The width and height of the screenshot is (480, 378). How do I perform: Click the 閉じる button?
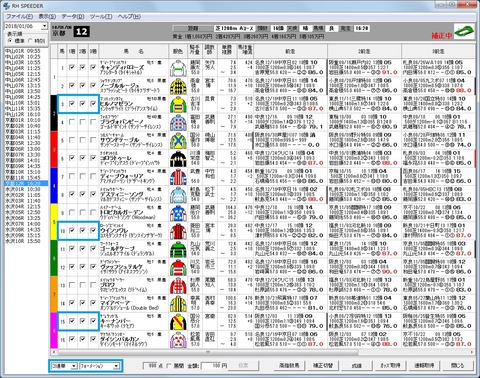click(x=458, y=365)
